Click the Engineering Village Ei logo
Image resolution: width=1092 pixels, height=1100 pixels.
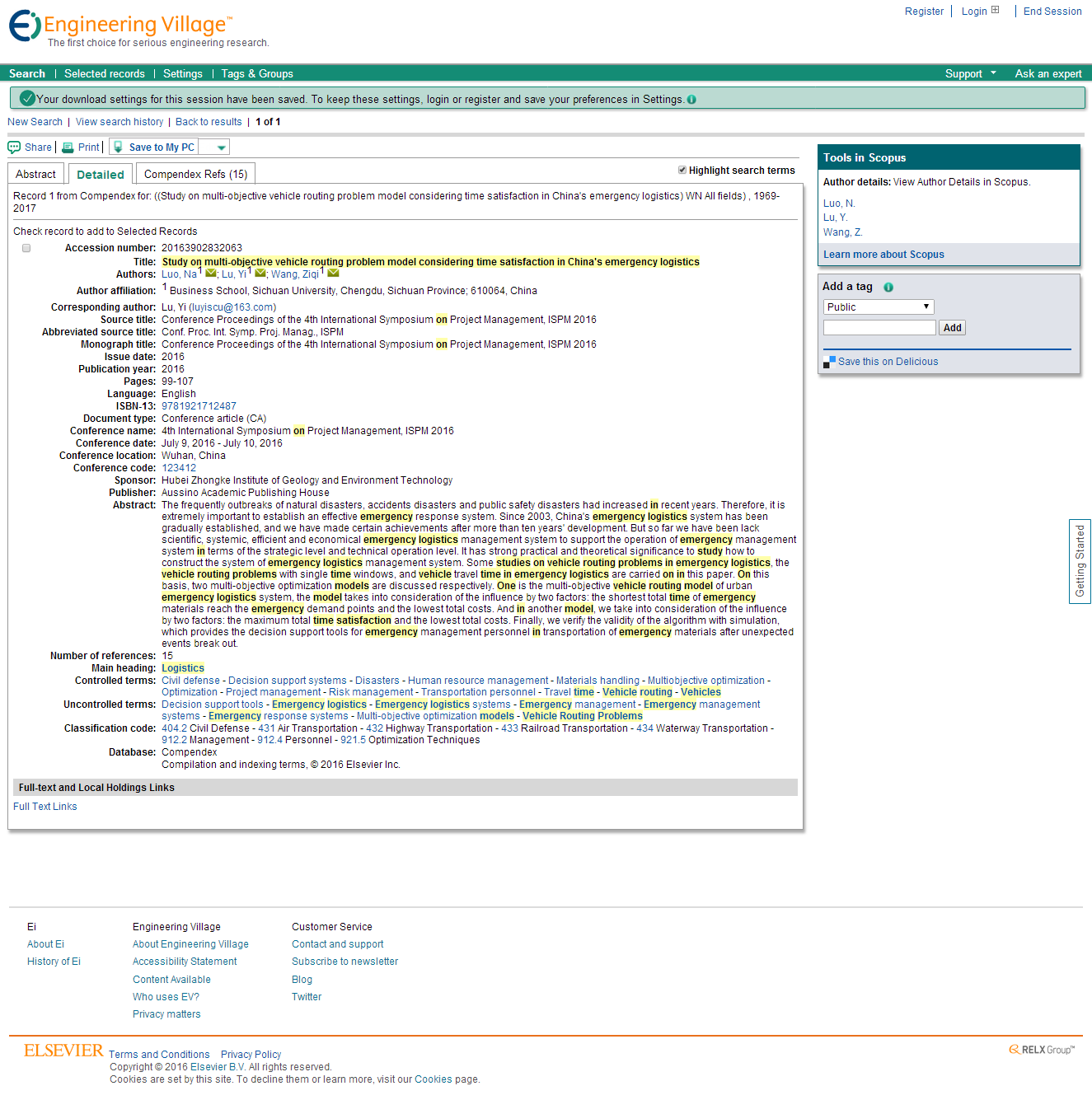[25, 26]
